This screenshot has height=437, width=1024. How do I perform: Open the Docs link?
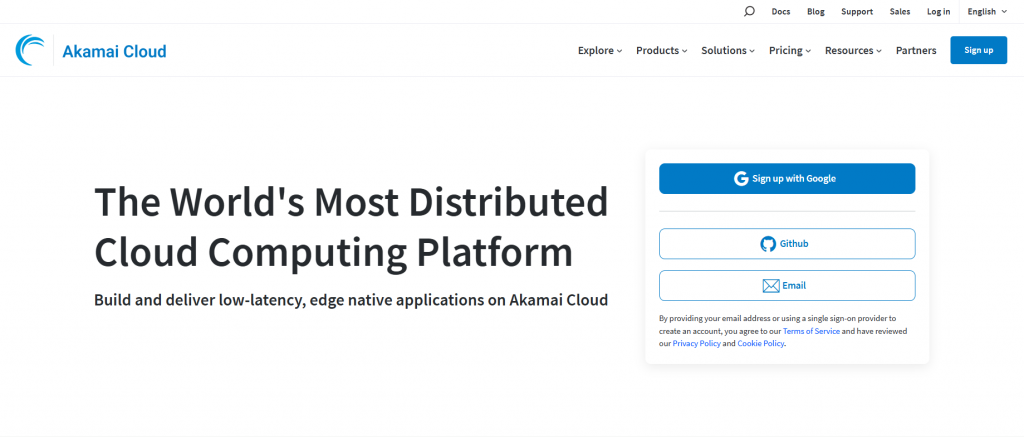pyautogui.click(x=781, y=12)
